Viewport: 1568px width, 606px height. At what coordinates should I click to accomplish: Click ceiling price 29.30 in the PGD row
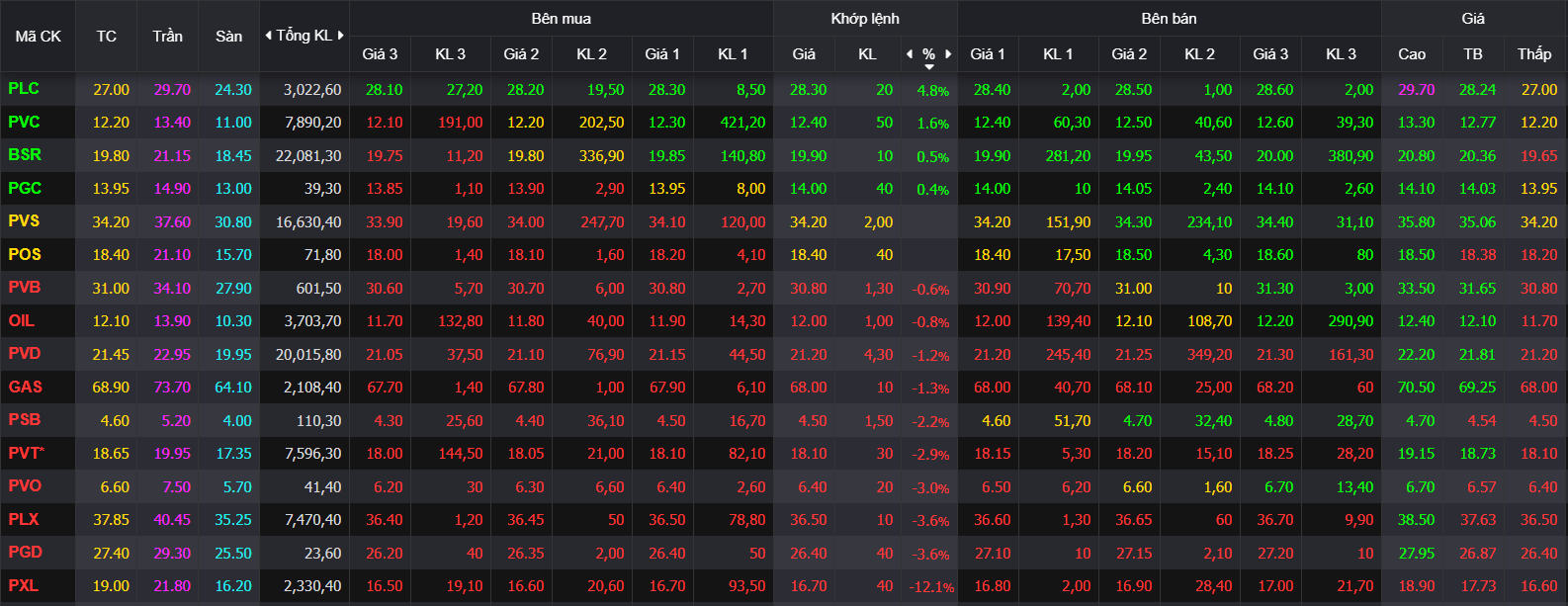172,554
